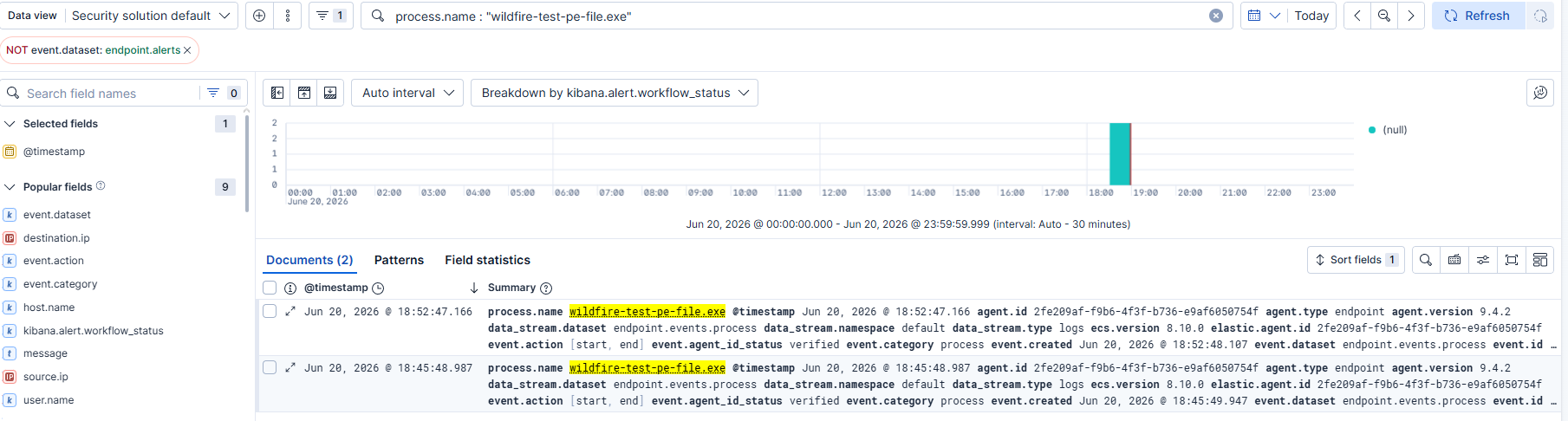Image resolution: width=1568 pixels, height=421 pixels.
Task: Open the filter menu showing 1 filter
Action: pos(331,16)
